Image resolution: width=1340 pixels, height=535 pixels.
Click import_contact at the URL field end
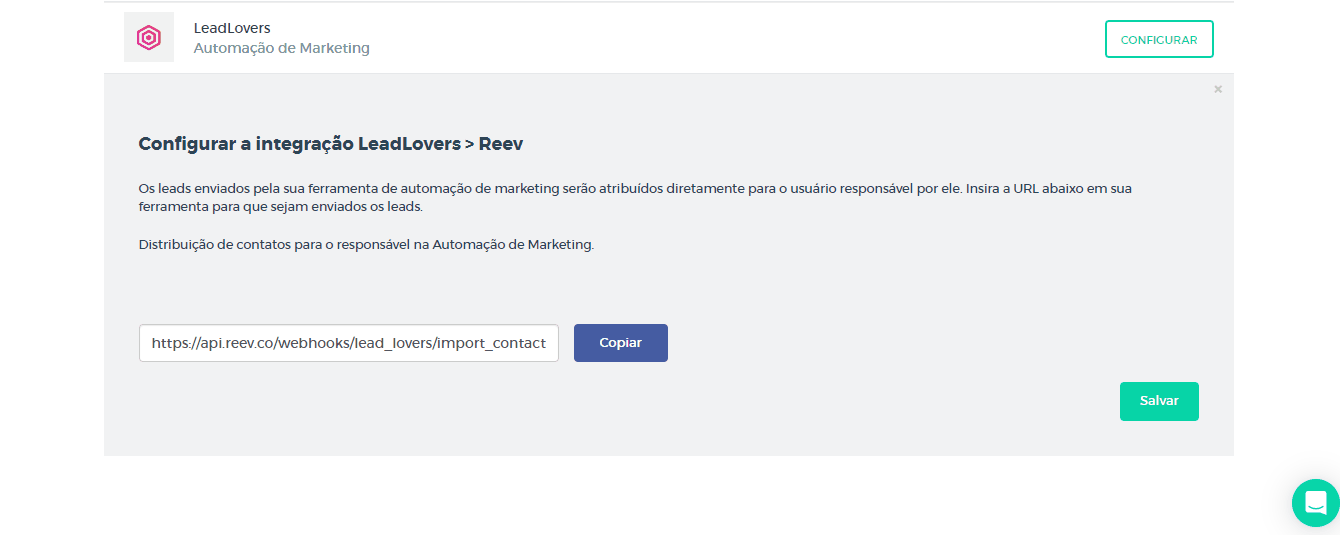pos(491,343)
